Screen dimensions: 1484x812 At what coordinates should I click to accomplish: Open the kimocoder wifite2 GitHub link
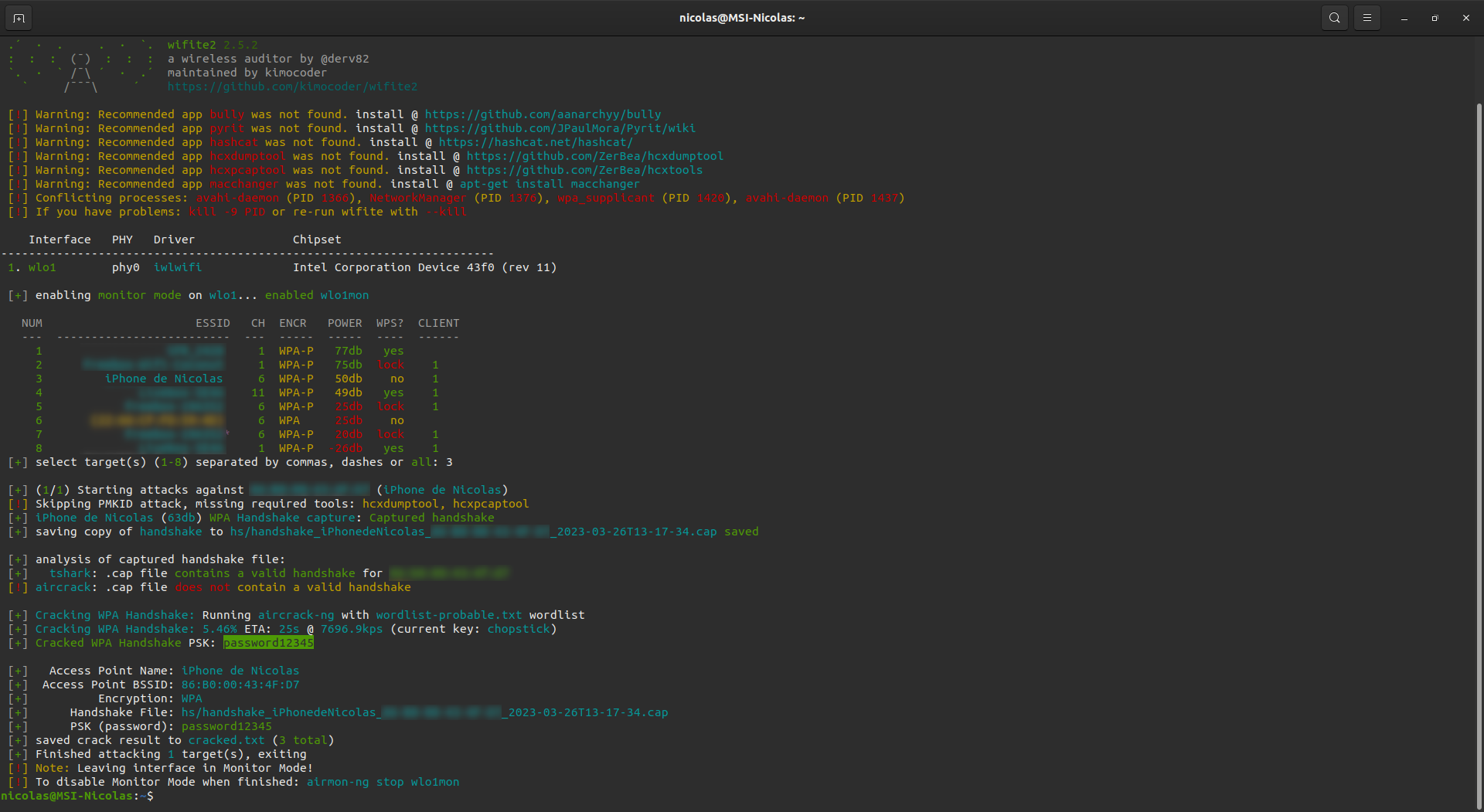(x=292, y=87)
